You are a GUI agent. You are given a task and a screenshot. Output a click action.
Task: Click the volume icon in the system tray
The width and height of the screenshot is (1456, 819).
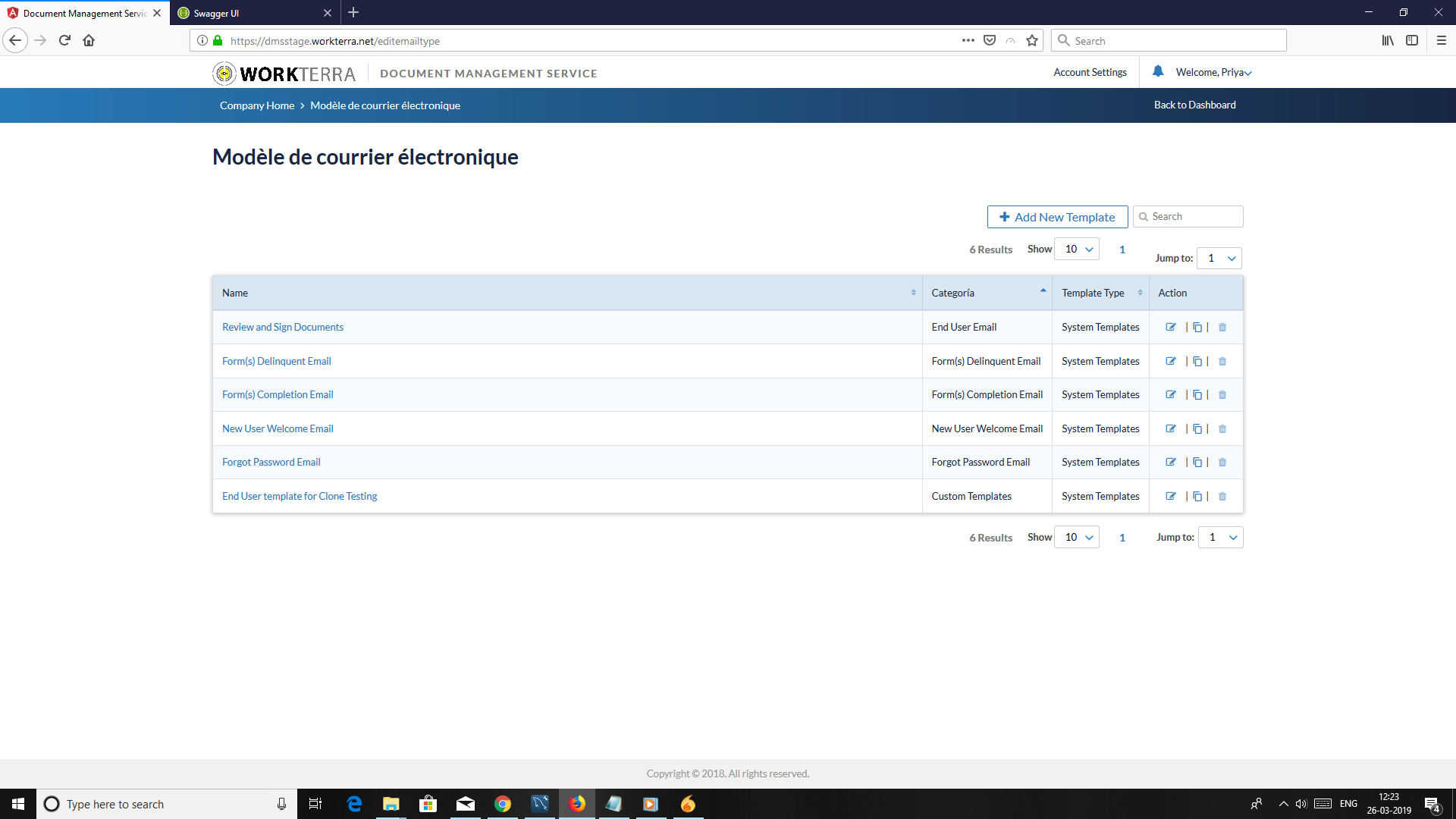pyautogui.click(x=1302, y=804)
